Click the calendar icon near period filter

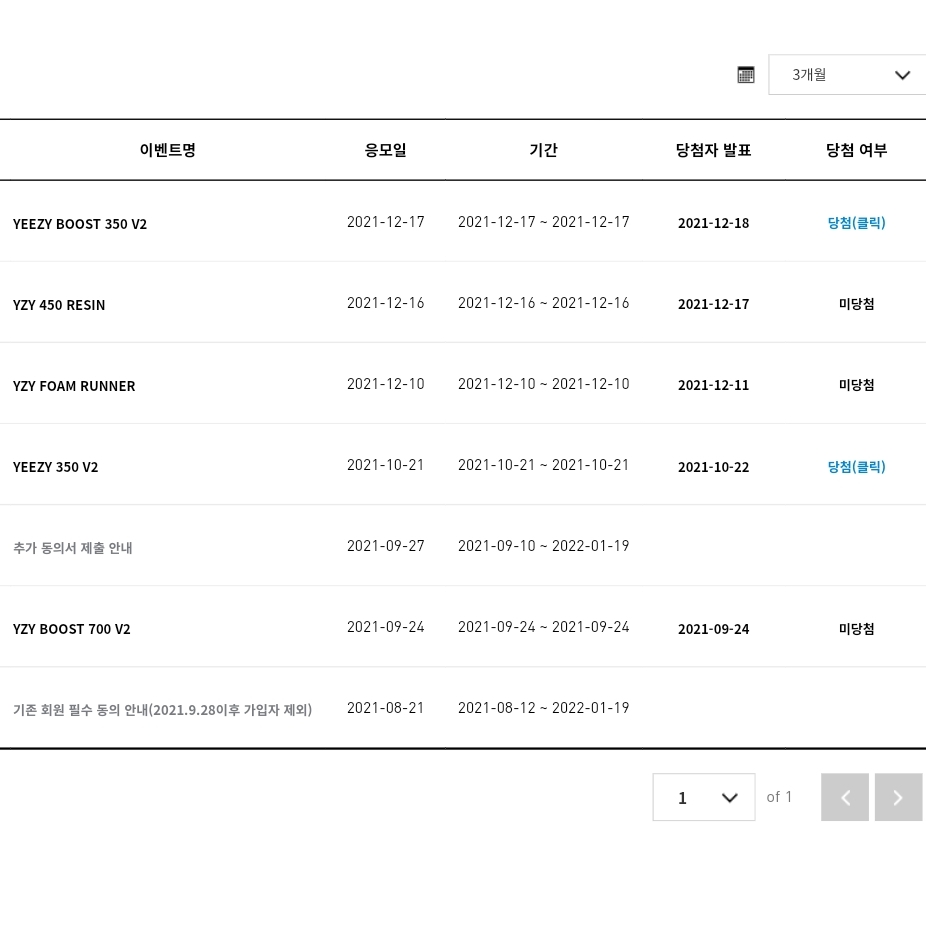[x=746, y=75]
